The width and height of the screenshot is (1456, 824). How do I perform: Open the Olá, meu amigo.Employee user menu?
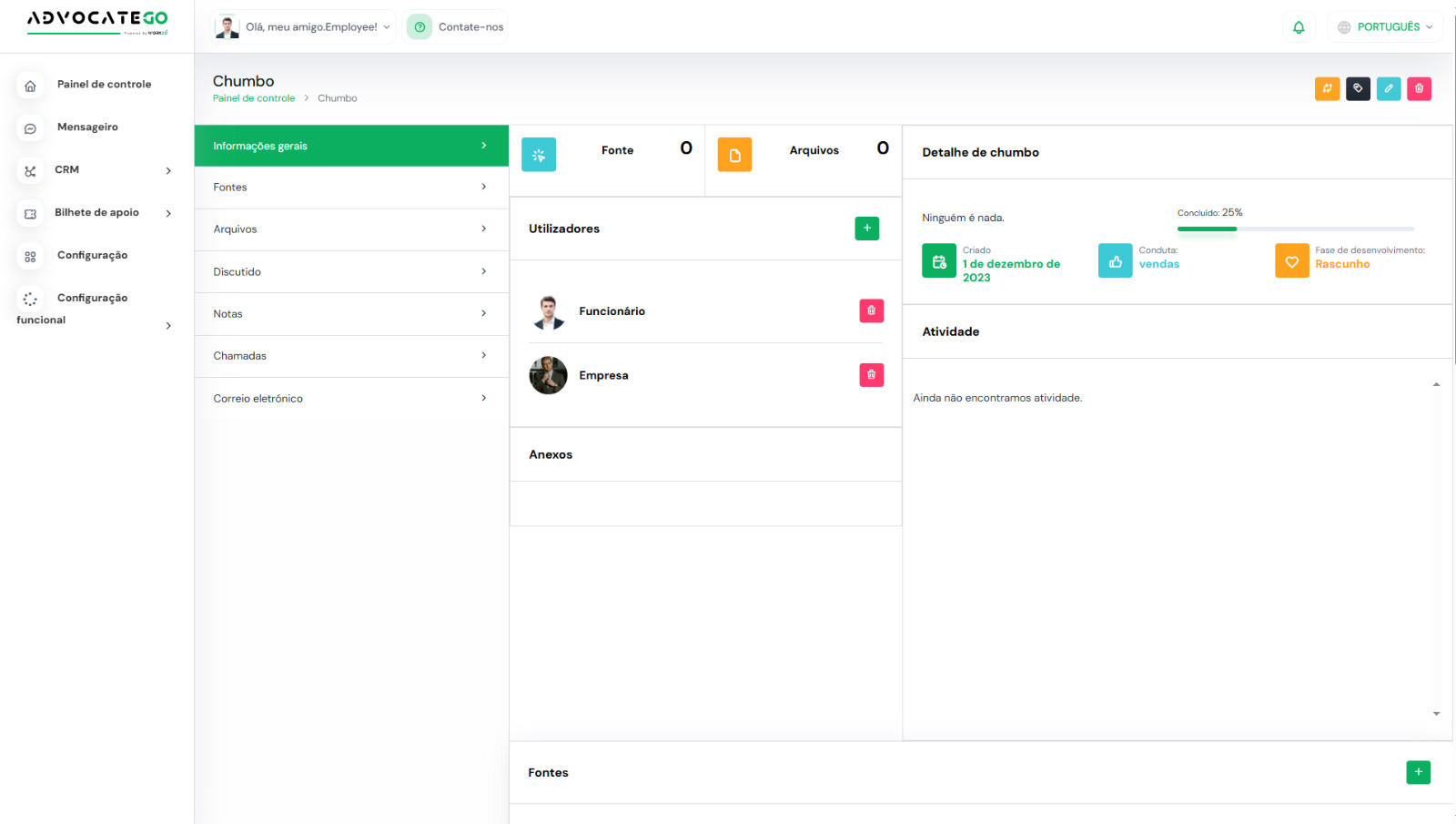click(303, 27)
